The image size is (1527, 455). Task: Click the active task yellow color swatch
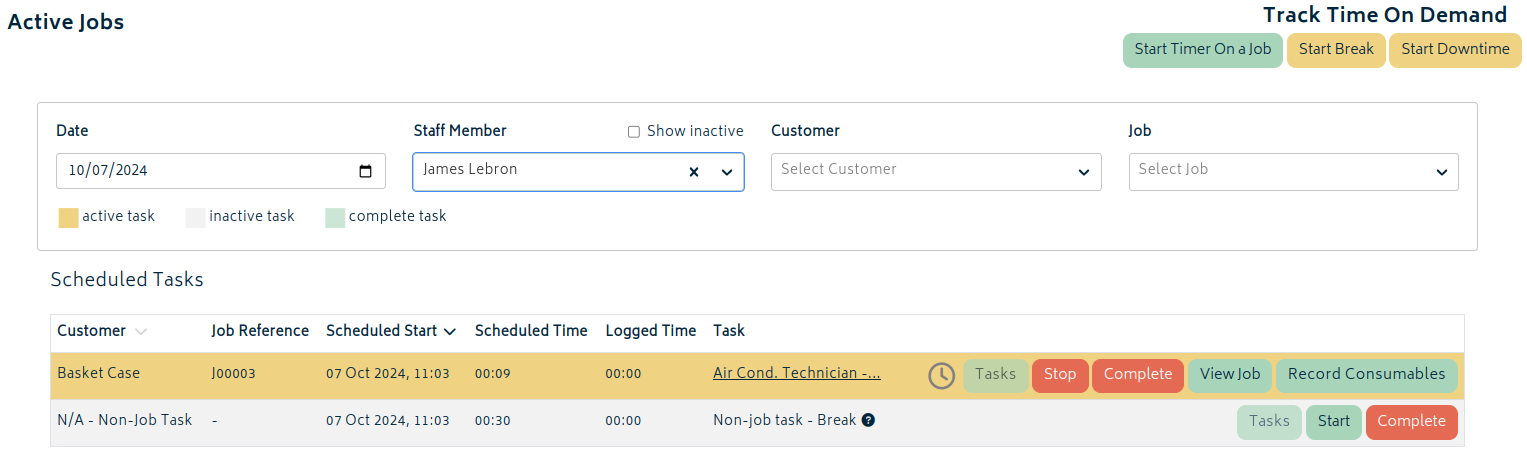pos(68,218)
